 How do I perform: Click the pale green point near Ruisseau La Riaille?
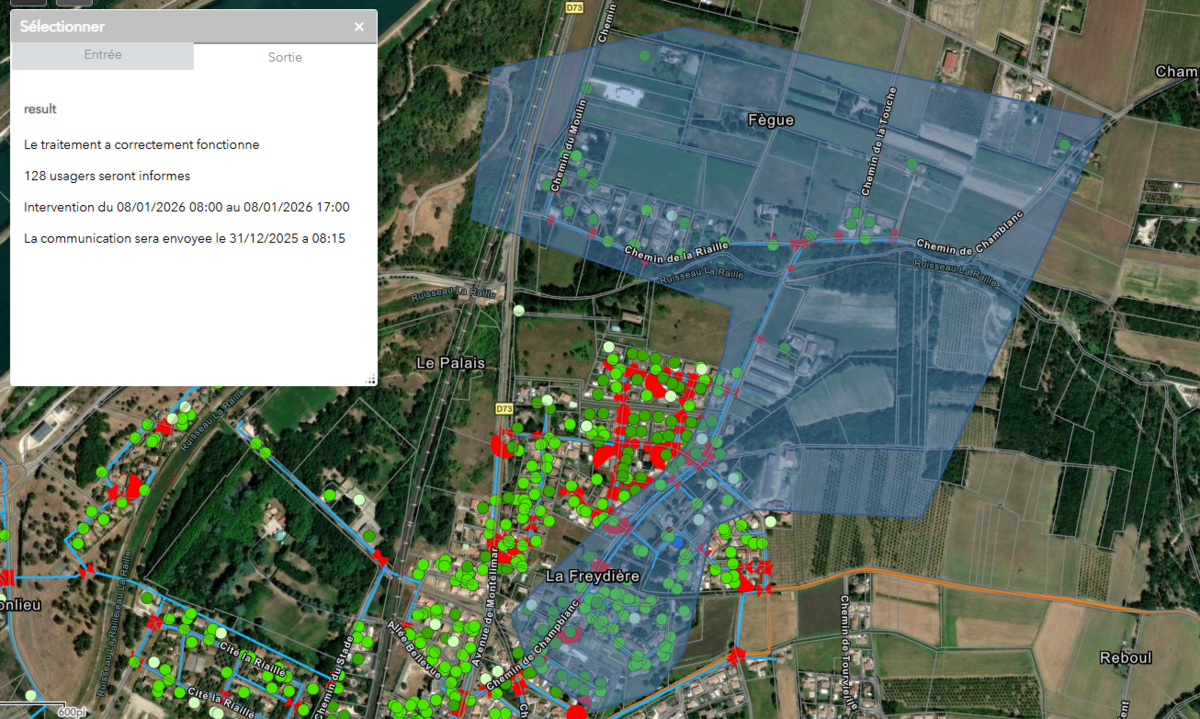(518, 310)
